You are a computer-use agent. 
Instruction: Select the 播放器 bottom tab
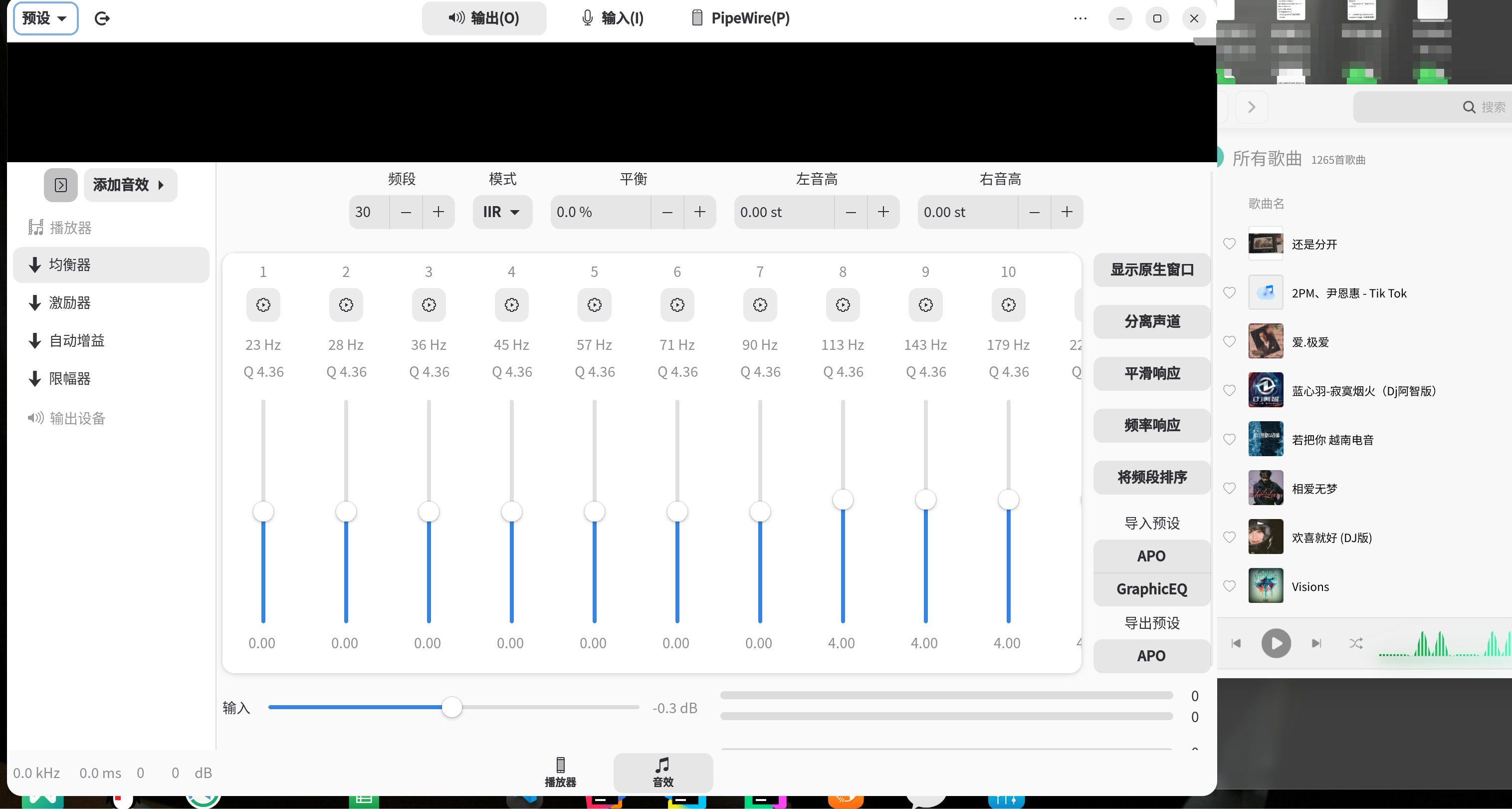coord(560,772)
